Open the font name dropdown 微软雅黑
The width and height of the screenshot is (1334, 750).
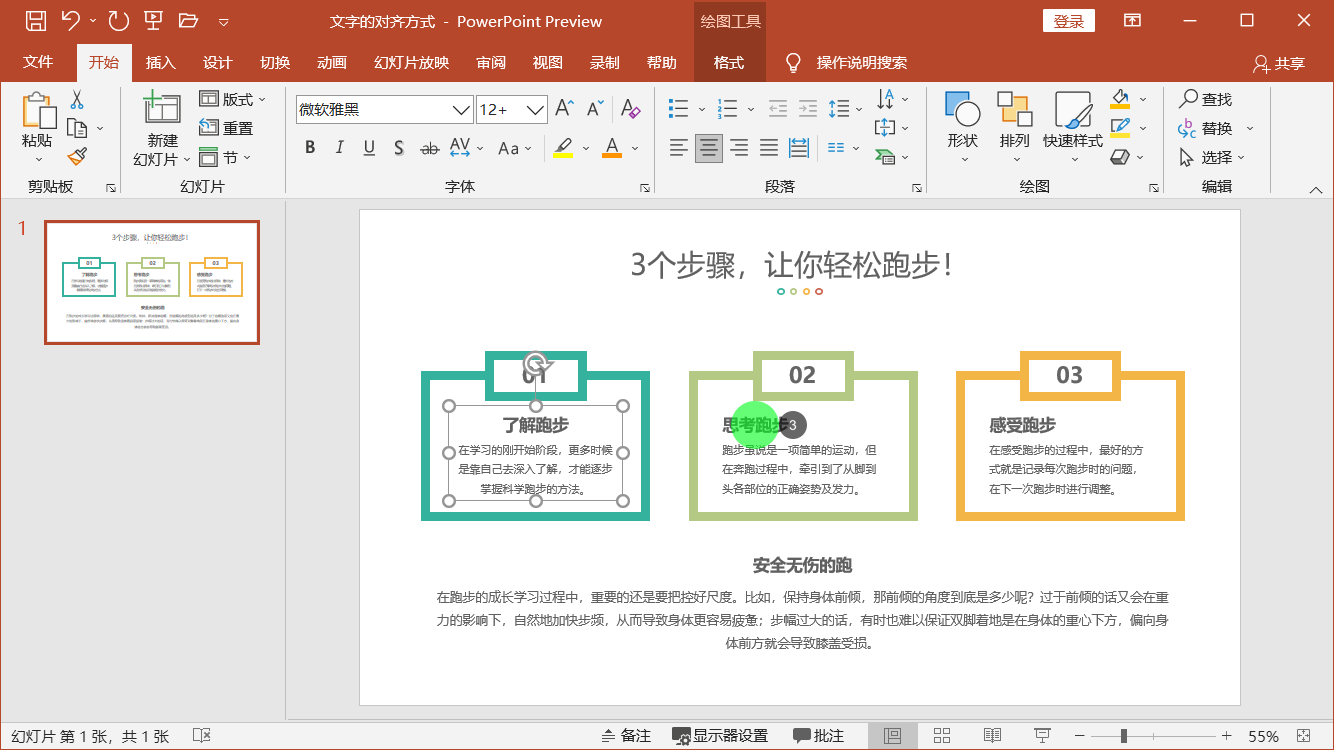click(x=461, y=109)
